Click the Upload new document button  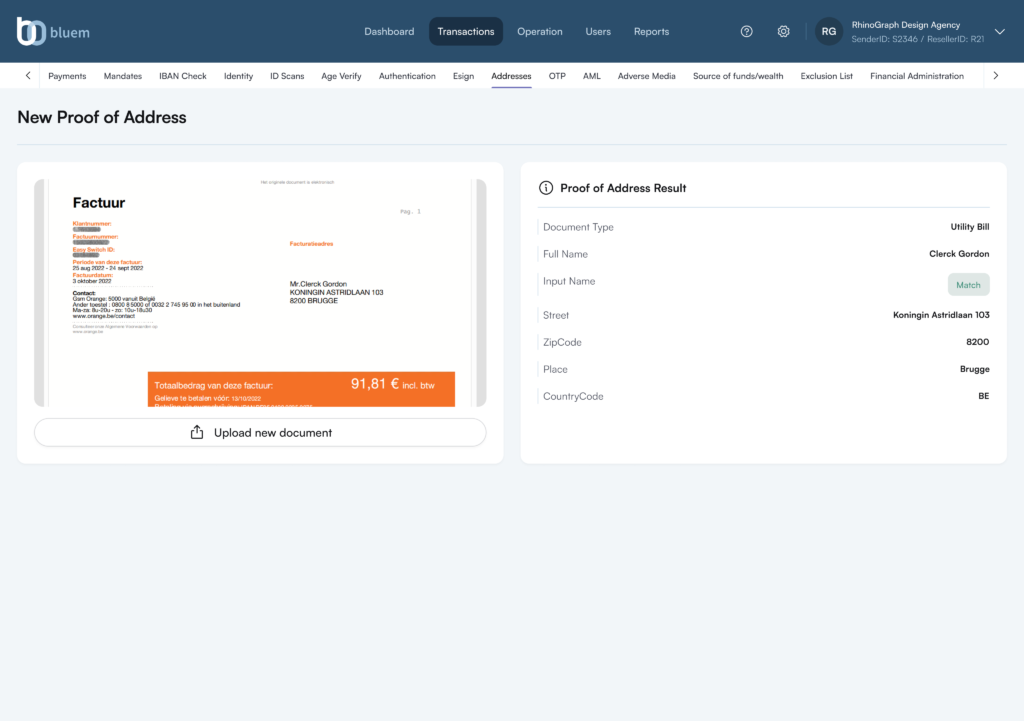click(x=260, y=432)
